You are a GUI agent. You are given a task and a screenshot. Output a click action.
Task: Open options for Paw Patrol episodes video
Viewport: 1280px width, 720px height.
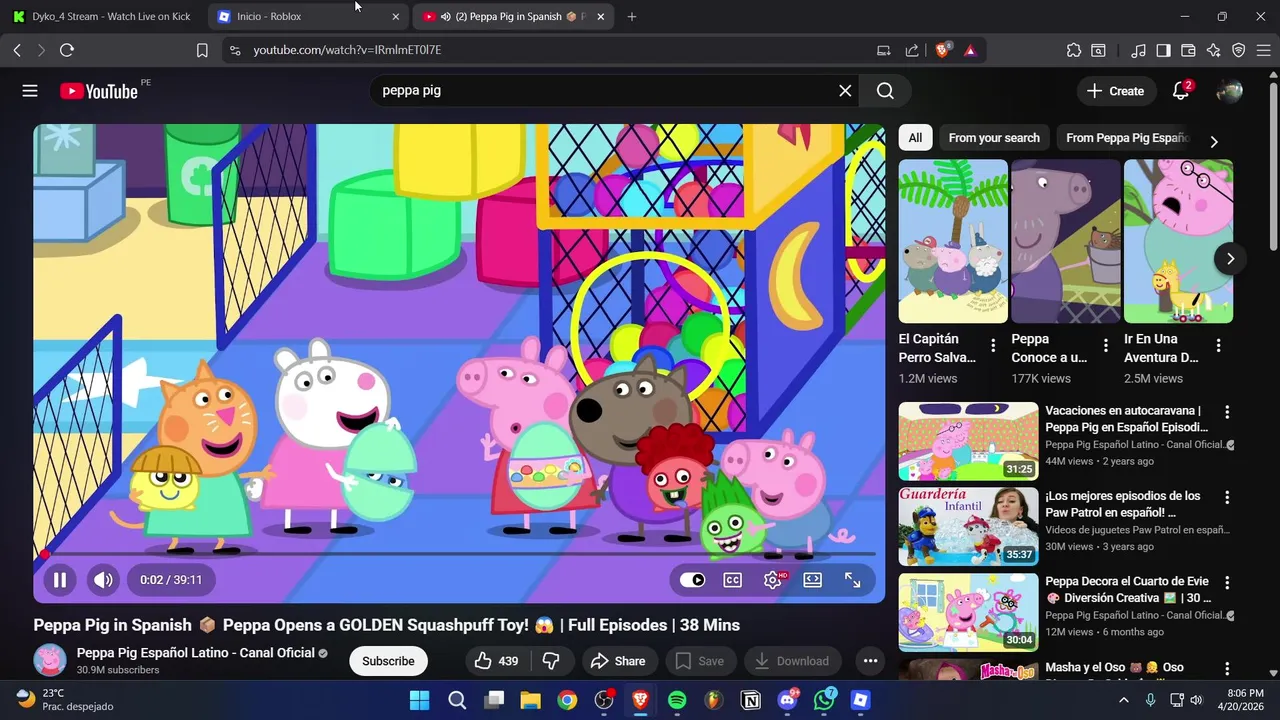pyautogui.click(x=1227, y=497)
